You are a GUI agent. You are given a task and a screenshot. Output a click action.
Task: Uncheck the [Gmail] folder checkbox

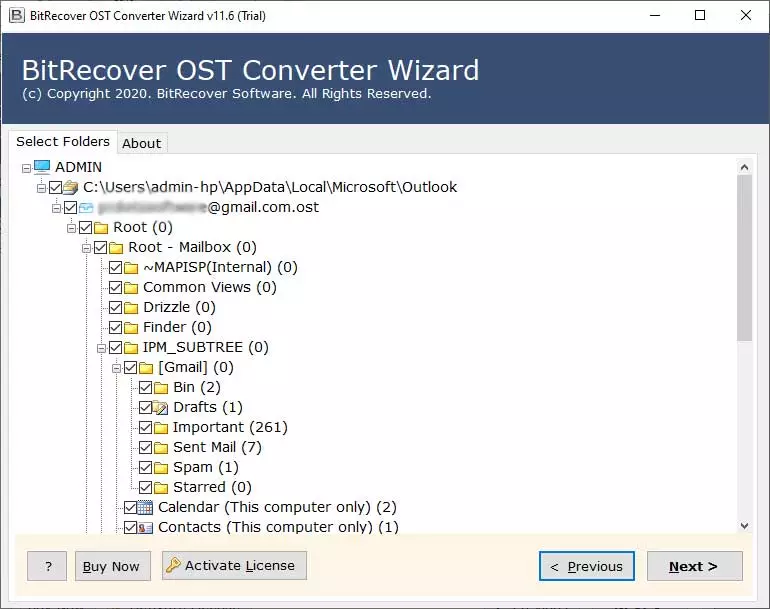tap(131, 367)
